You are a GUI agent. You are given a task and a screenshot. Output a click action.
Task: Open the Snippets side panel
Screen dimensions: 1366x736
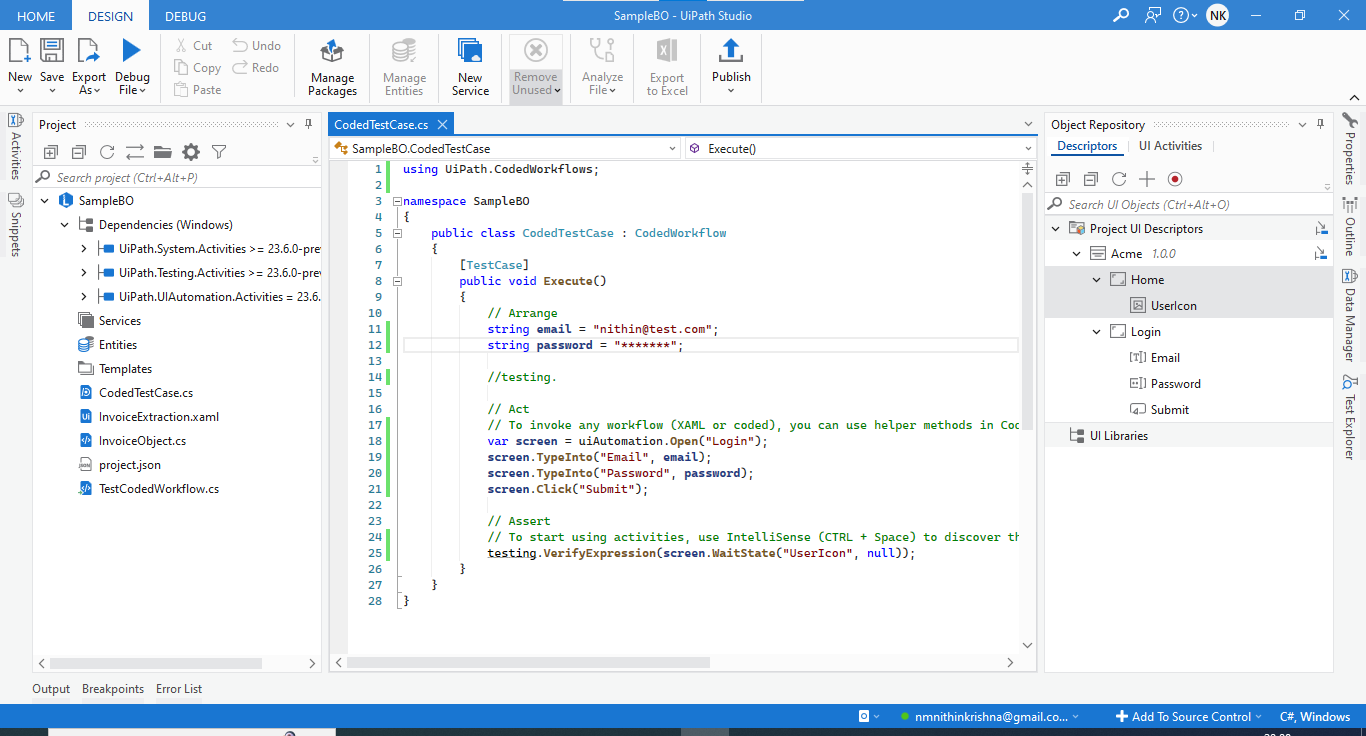pyautogui.click(x=15, y=226)
